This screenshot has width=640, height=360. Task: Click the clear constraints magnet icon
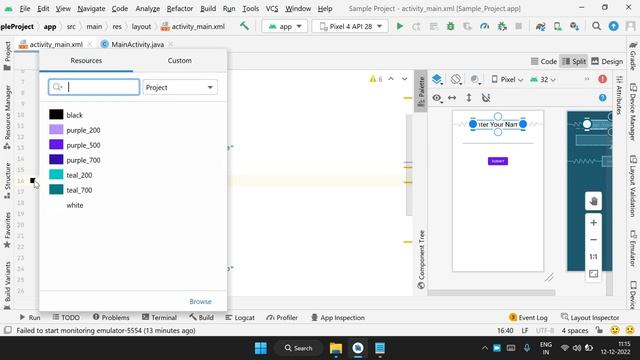(x=486, y=98)
